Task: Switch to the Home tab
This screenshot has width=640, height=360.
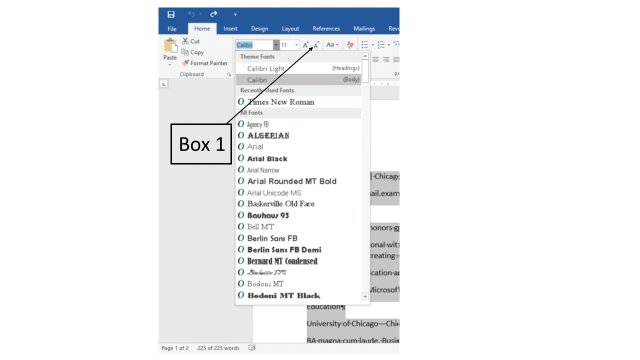Action: pos(202,29)
